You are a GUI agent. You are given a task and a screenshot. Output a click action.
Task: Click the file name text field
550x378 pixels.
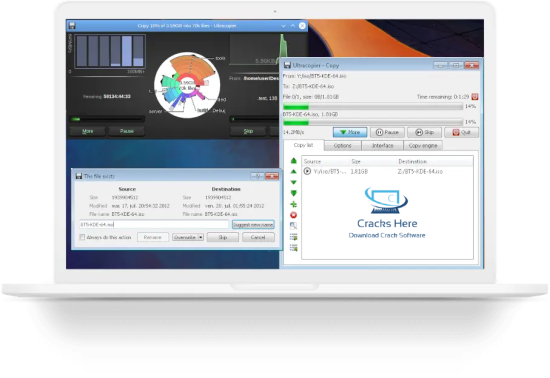click(x=154, y=224)
